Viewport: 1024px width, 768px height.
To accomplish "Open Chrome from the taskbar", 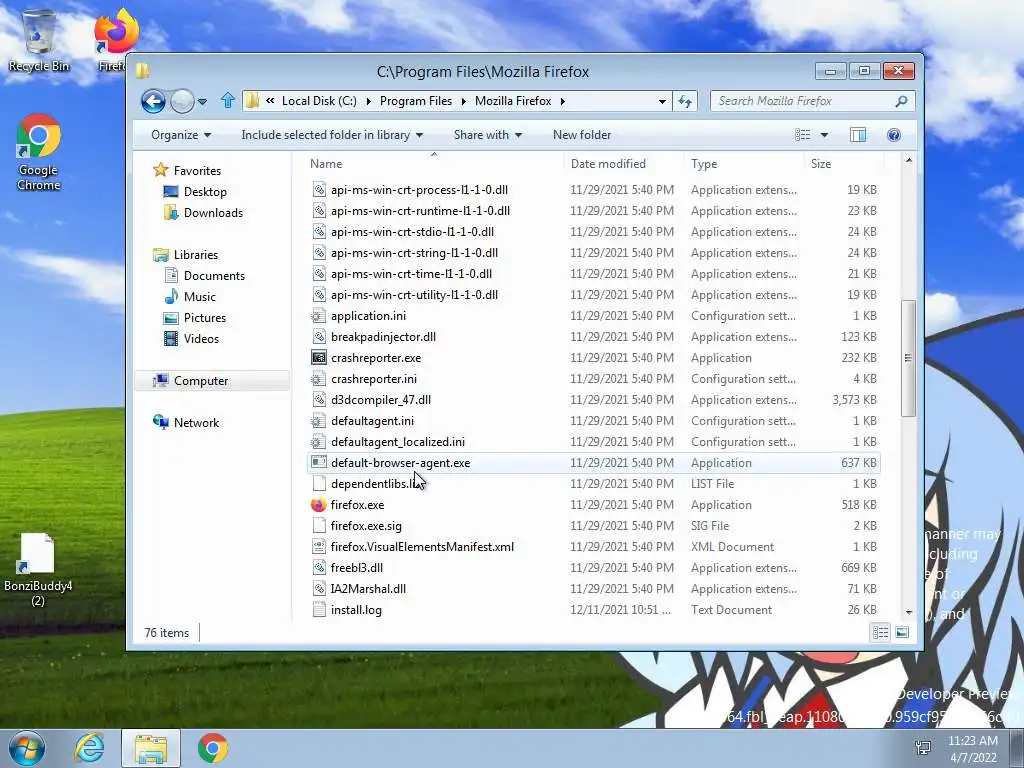I will point(213,748).
